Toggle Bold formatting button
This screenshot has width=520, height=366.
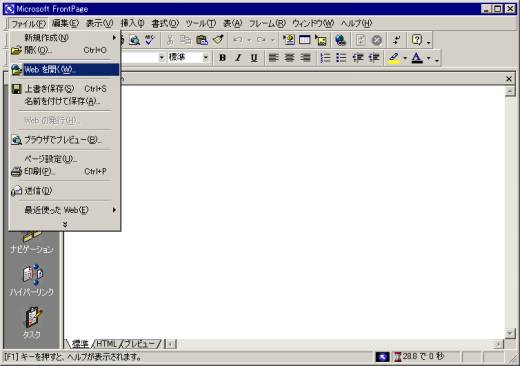coord(222,58)
